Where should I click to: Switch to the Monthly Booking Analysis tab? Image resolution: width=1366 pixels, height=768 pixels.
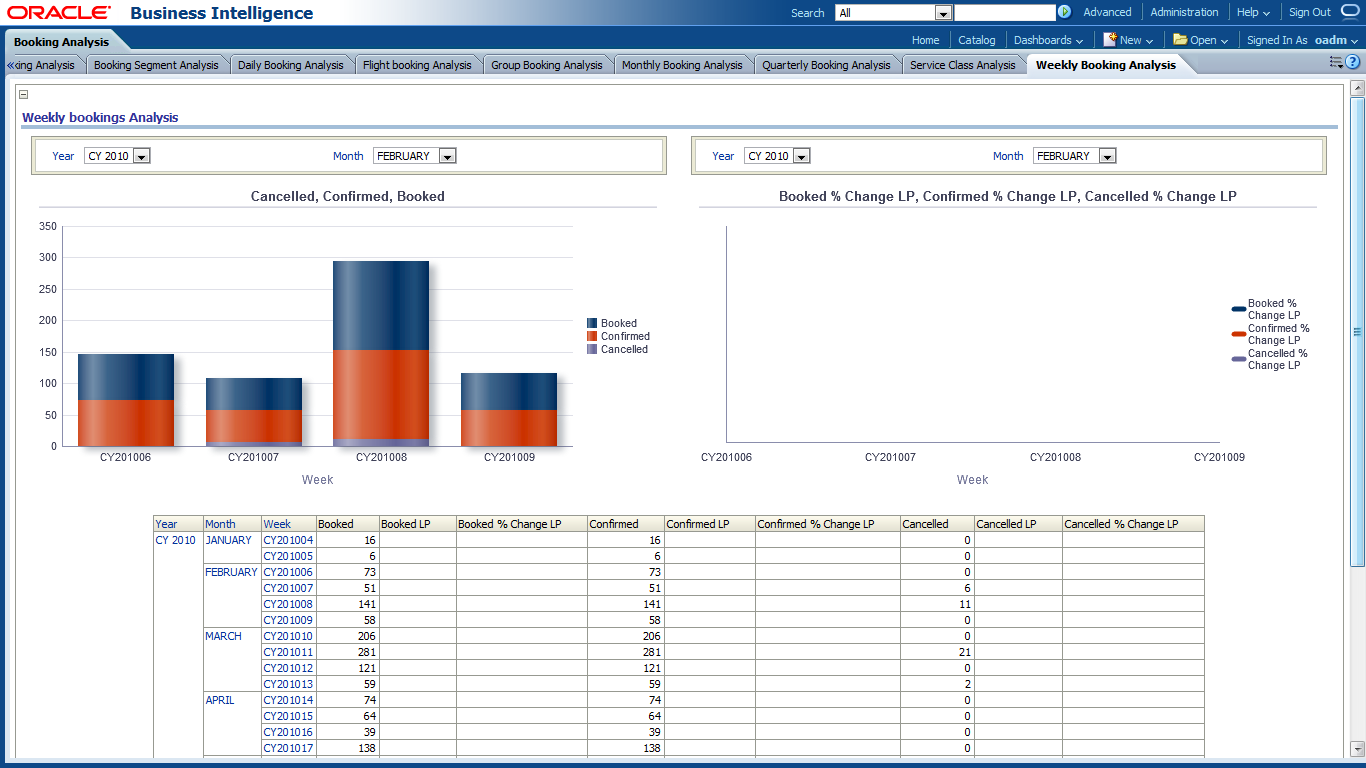click(x=682, y=65)
